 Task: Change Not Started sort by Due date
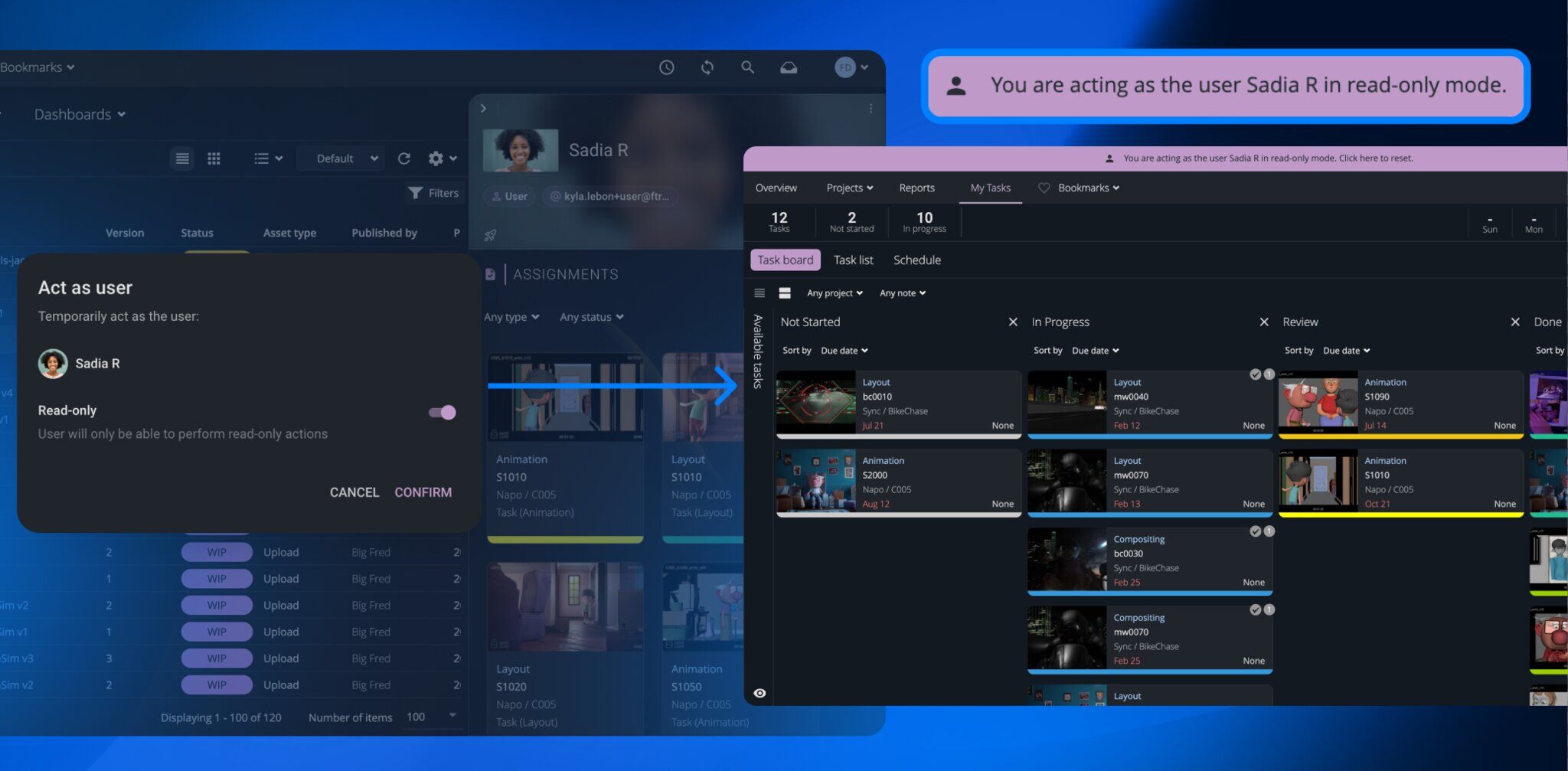pyautogui.click(x=844, y=351)
